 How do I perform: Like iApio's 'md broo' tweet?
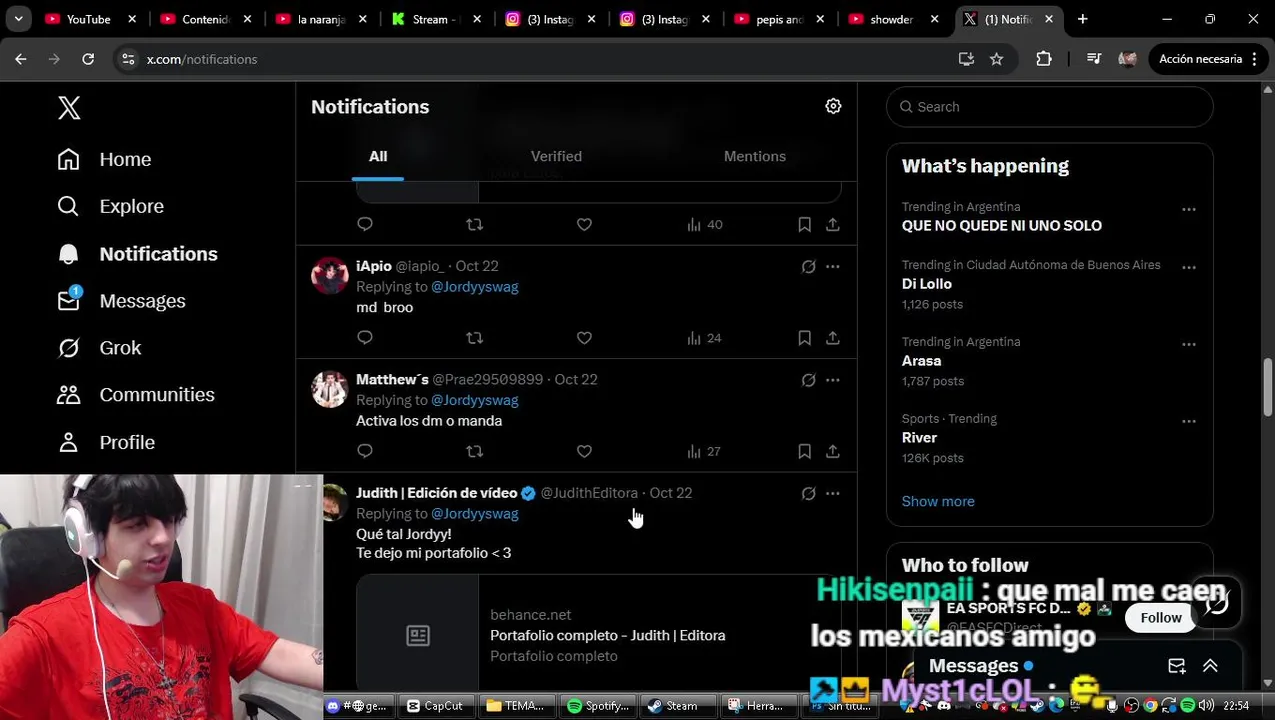tap(584, 338)
